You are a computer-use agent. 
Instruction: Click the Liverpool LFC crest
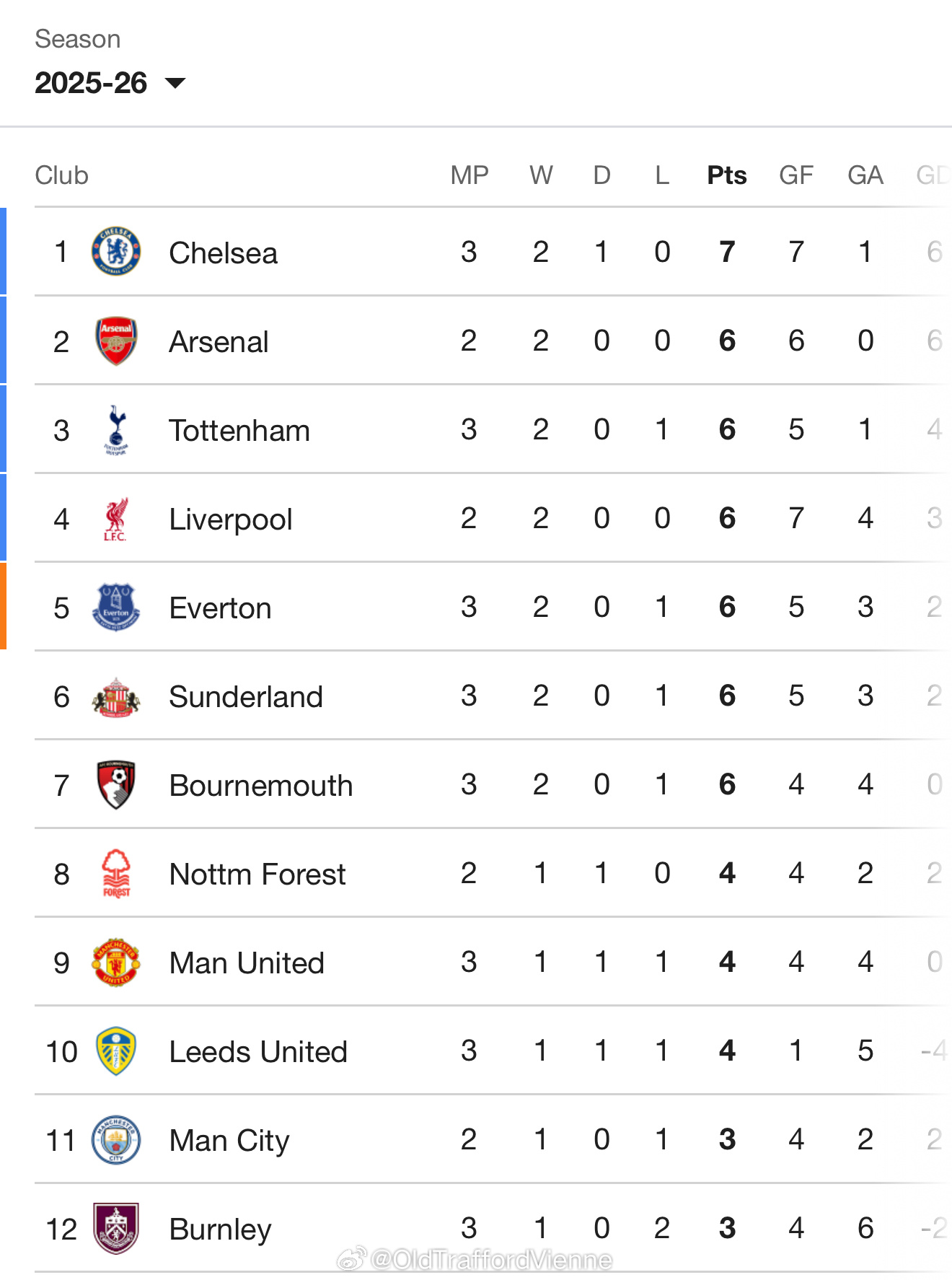coord(116,519)
